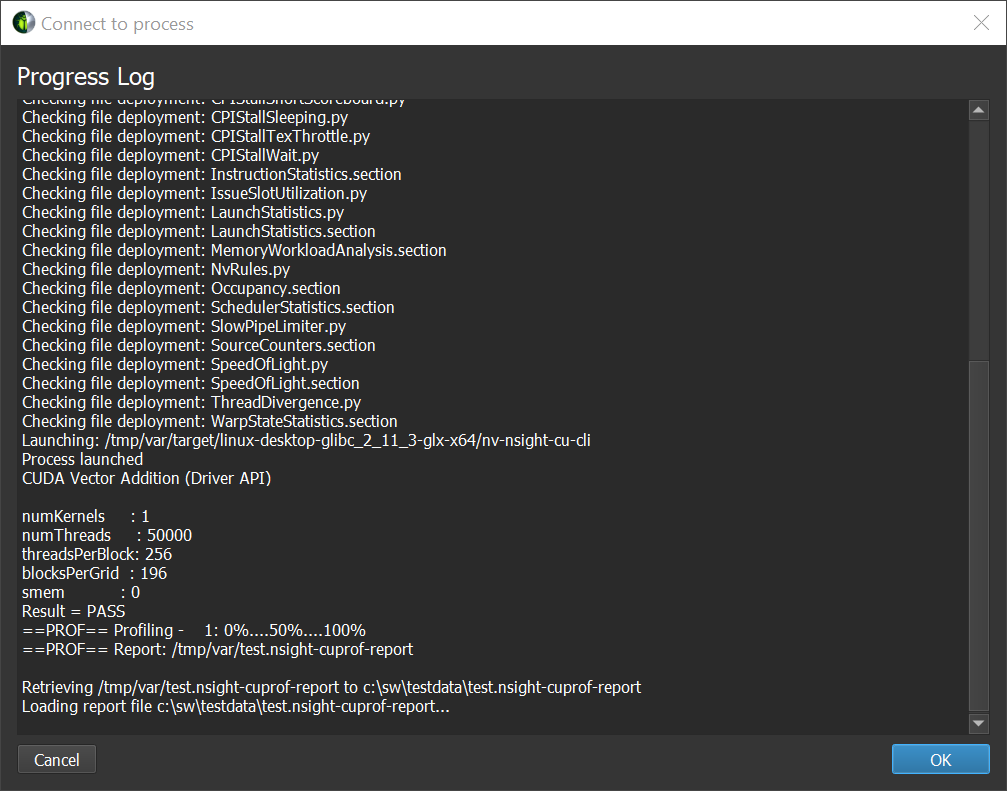Click the "Connect to process" window title
1007x791 pixels.
point(117,23)
